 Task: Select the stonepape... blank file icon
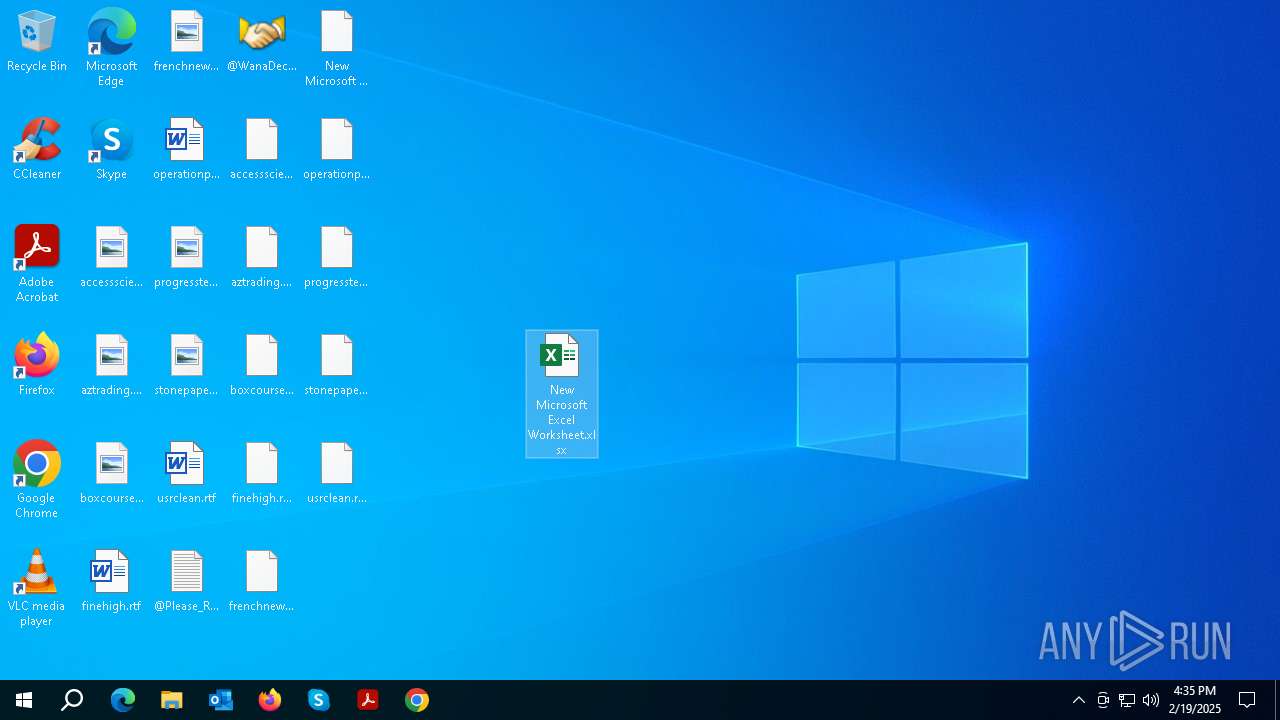point(337,366)
